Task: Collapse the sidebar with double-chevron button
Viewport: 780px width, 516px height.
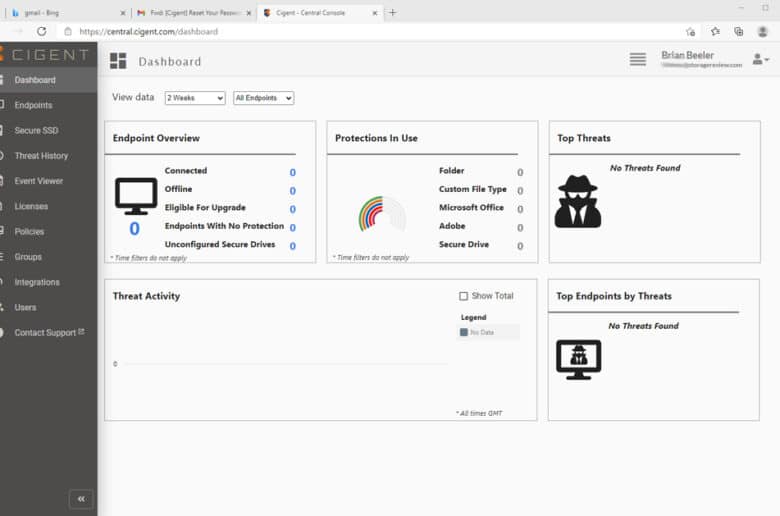Action: 81,499
